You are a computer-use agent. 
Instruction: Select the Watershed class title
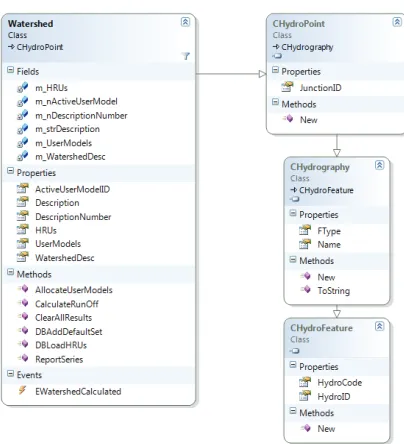point(31,24)
